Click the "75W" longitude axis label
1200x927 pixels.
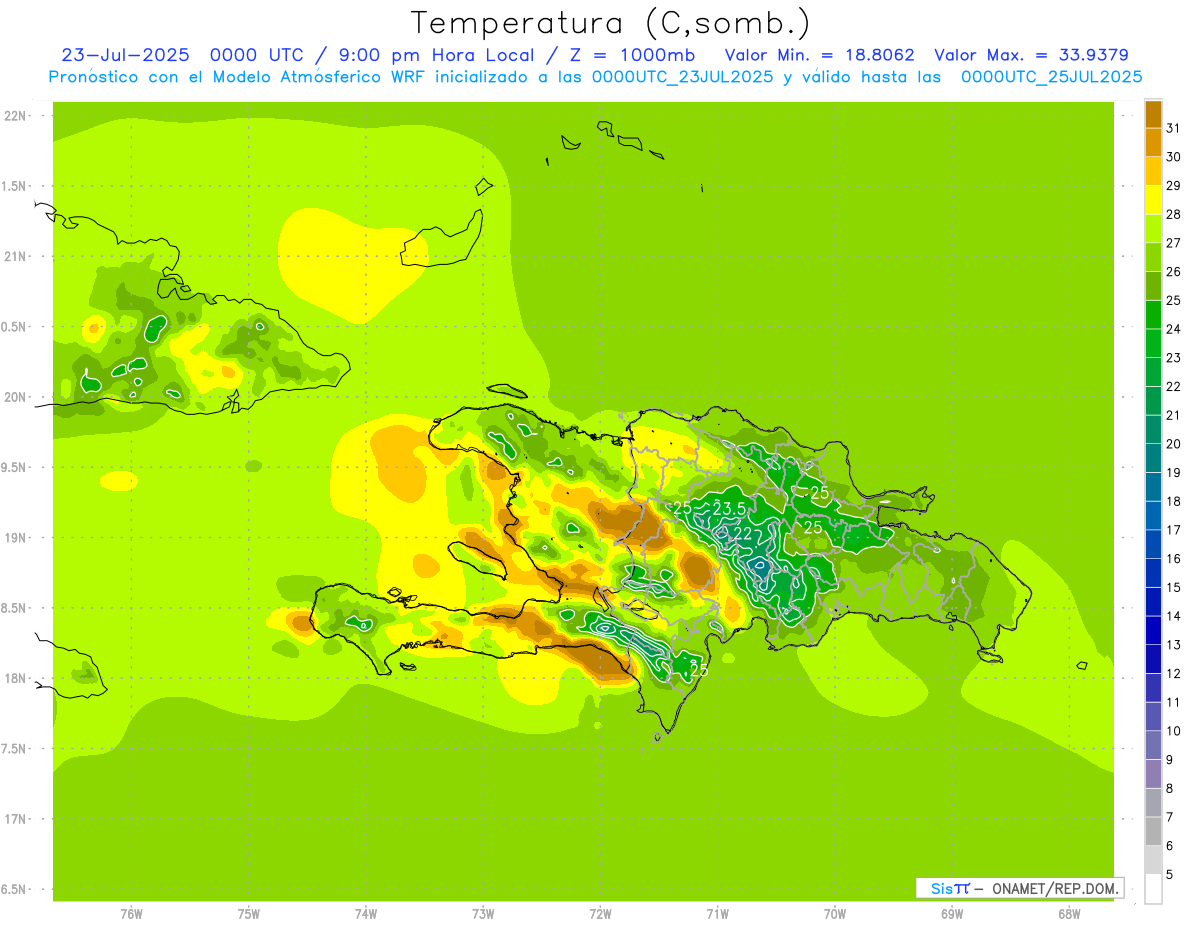click(x=249, y=914)
